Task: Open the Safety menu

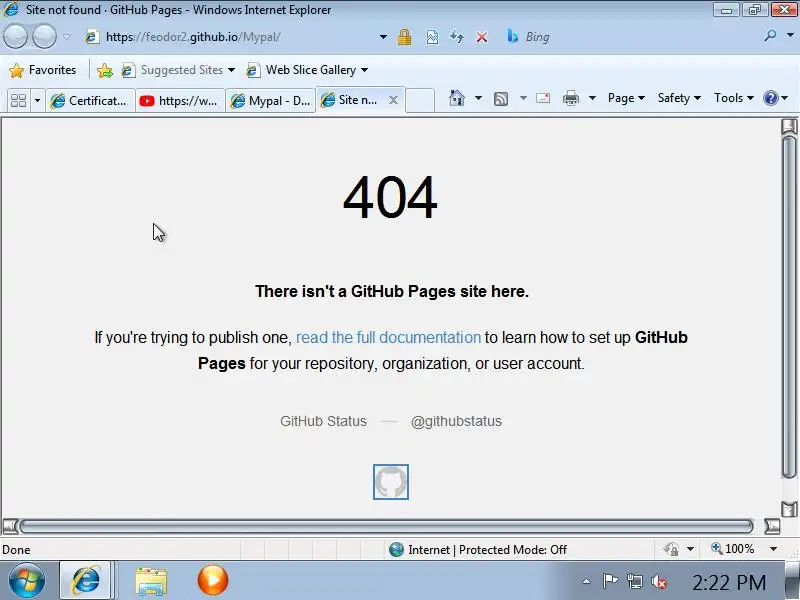Action: click(679, 98)
